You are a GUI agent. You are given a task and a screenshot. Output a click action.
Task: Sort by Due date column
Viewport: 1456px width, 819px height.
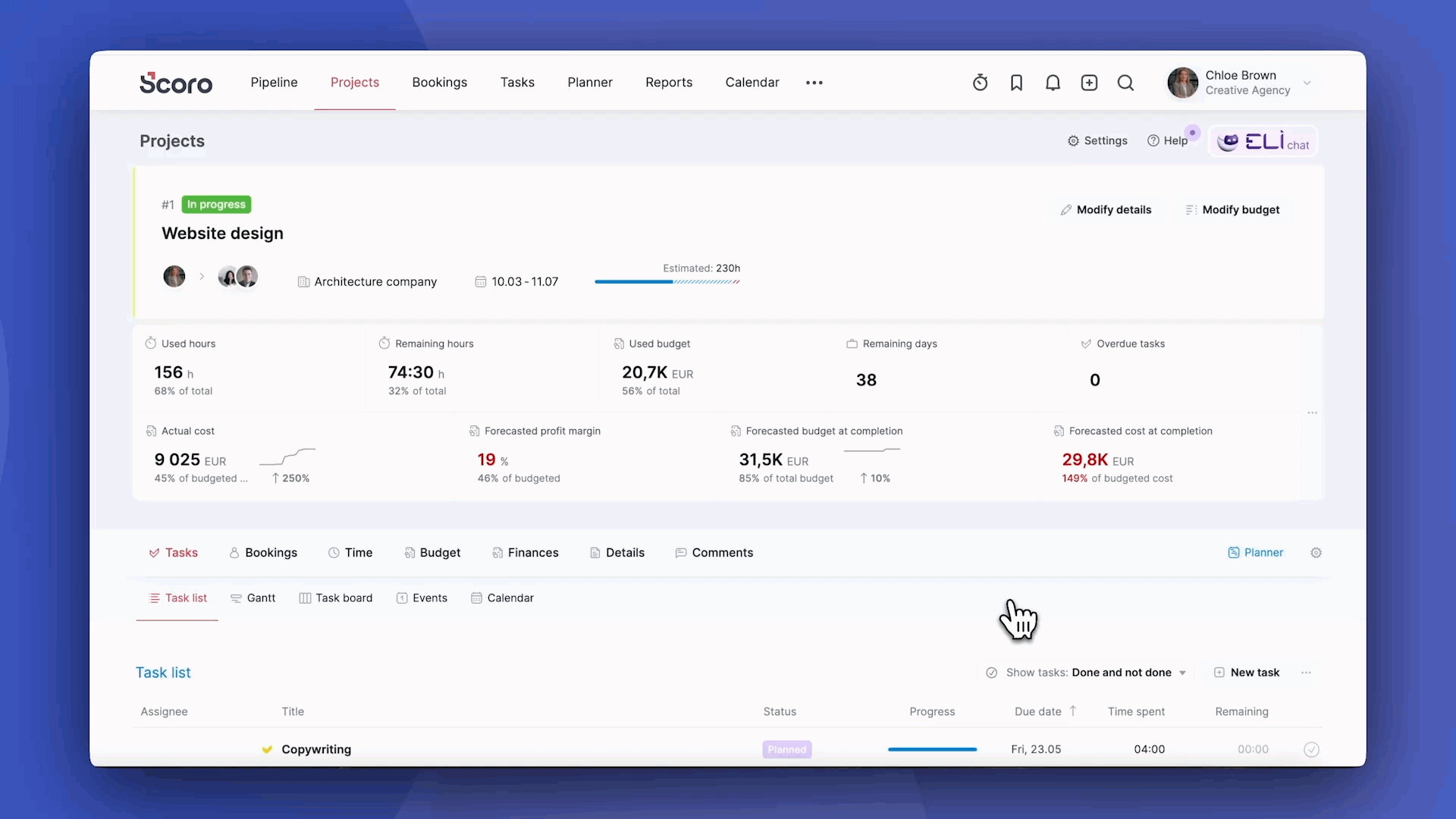click(1046, 711)
